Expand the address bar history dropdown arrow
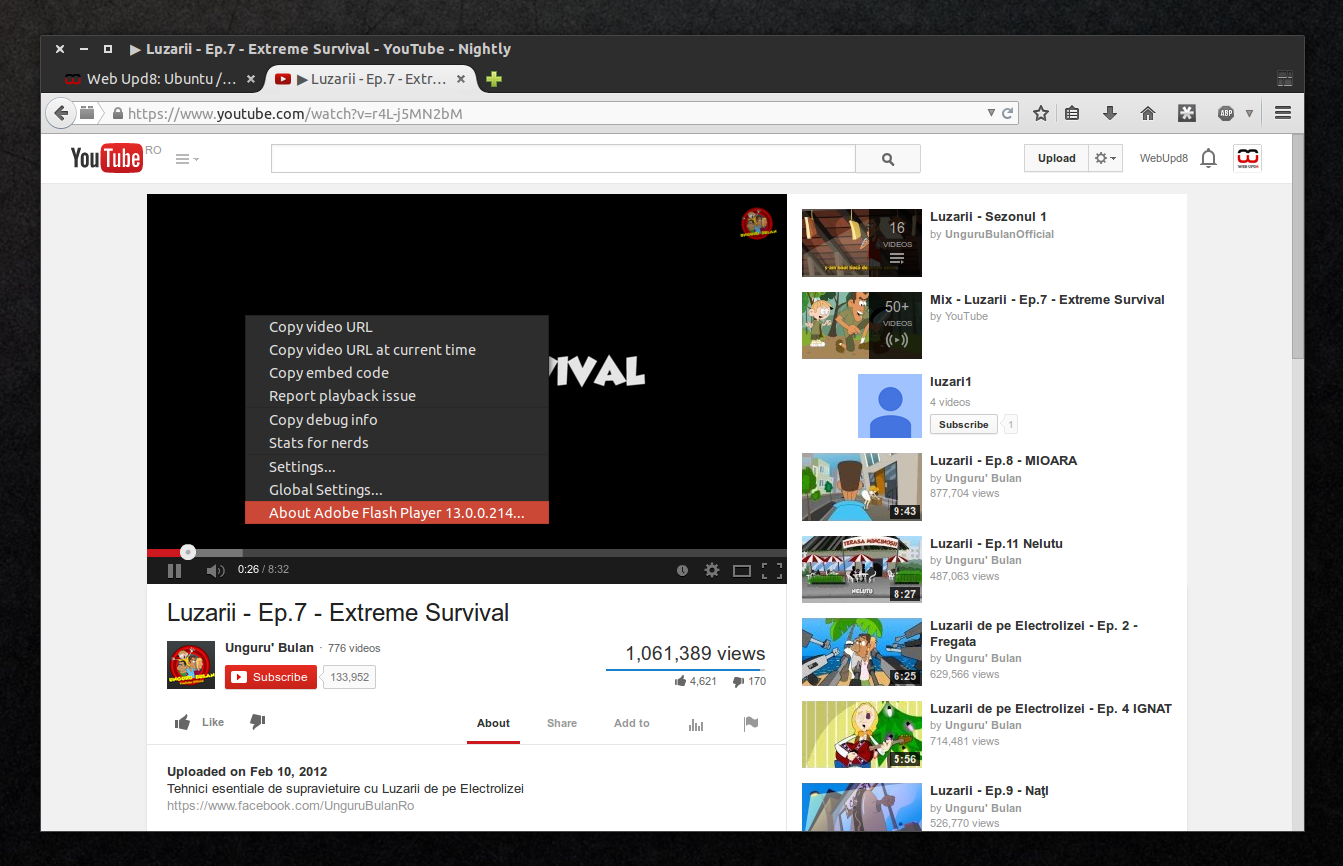This screenshot has height=866, width=1343. (991, 114)
